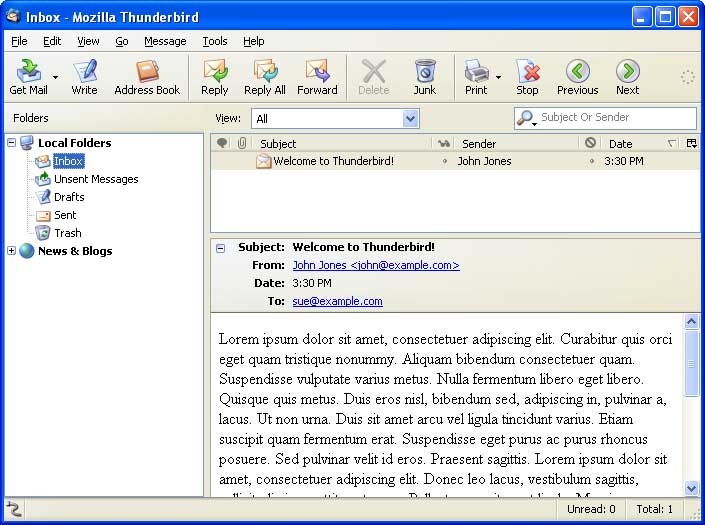Screen dimensions: 705x525
Task: Select the Welcome to Thunderbird! message row
Action: [455, 161]
